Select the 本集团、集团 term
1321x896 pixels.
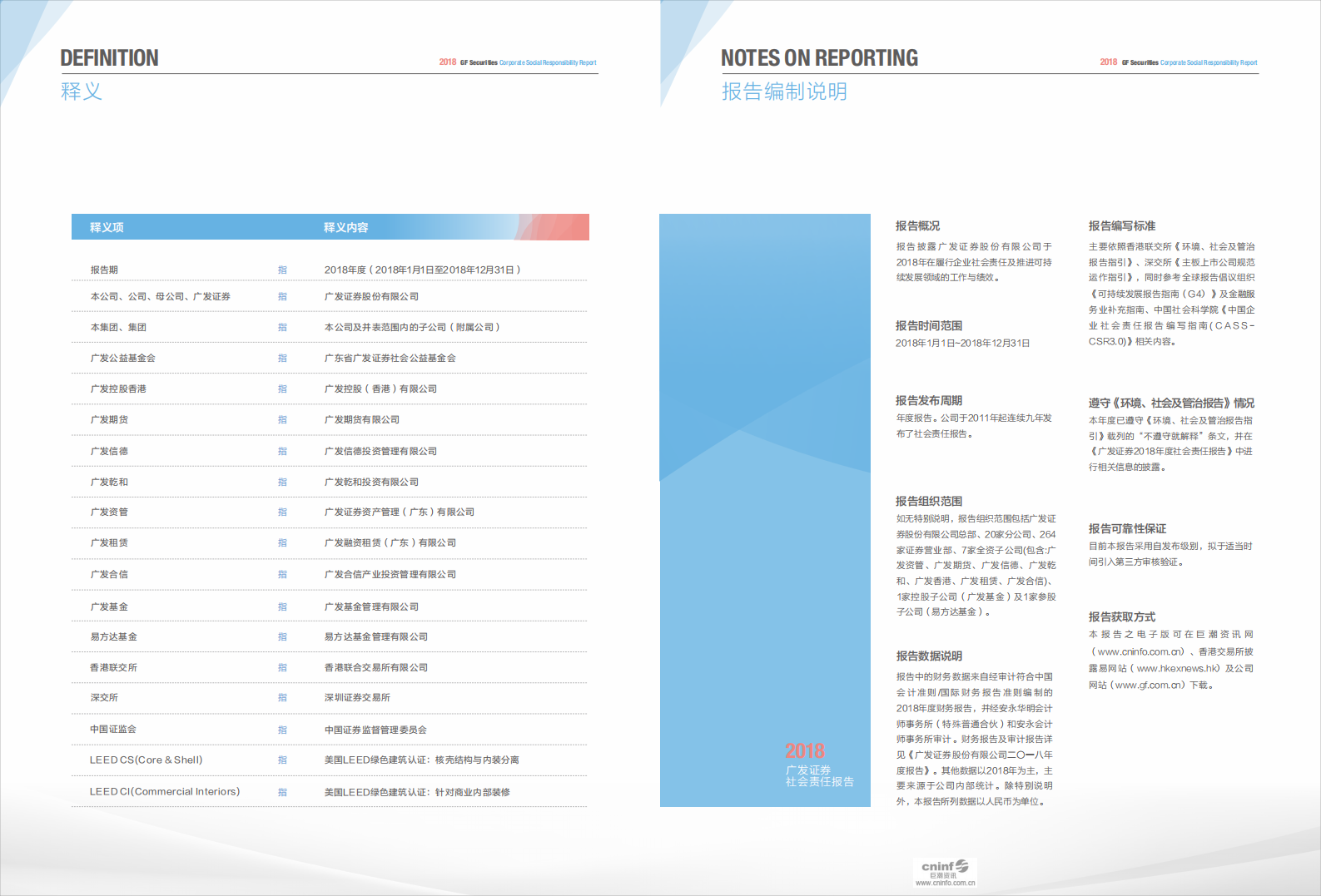coord(118,327)
